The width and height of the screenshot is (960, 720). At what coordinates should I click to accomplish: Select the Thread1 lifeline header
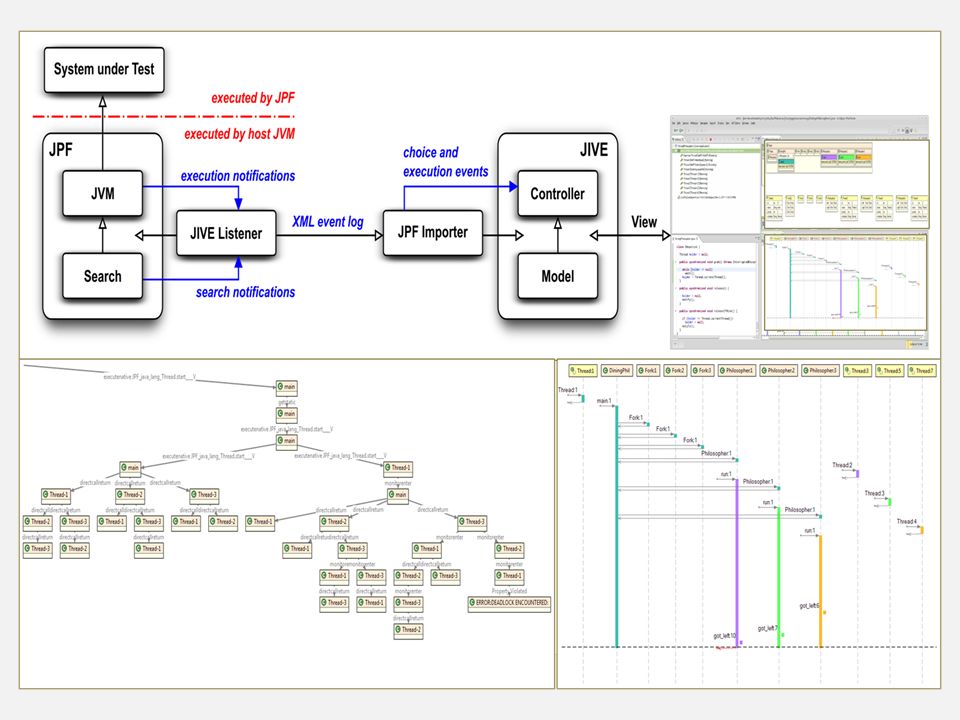[582, 370]
